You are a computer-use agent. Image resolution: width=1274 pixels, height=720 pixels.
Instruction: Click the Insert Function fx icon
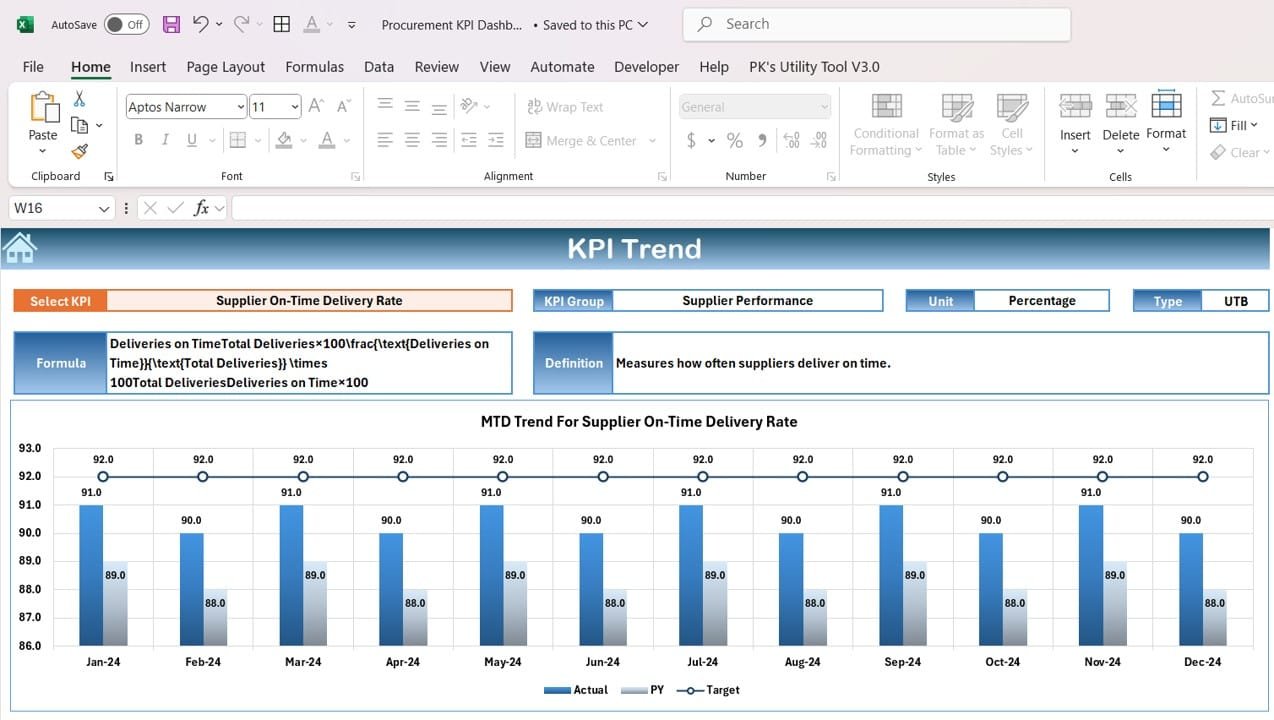pos(201,208)
